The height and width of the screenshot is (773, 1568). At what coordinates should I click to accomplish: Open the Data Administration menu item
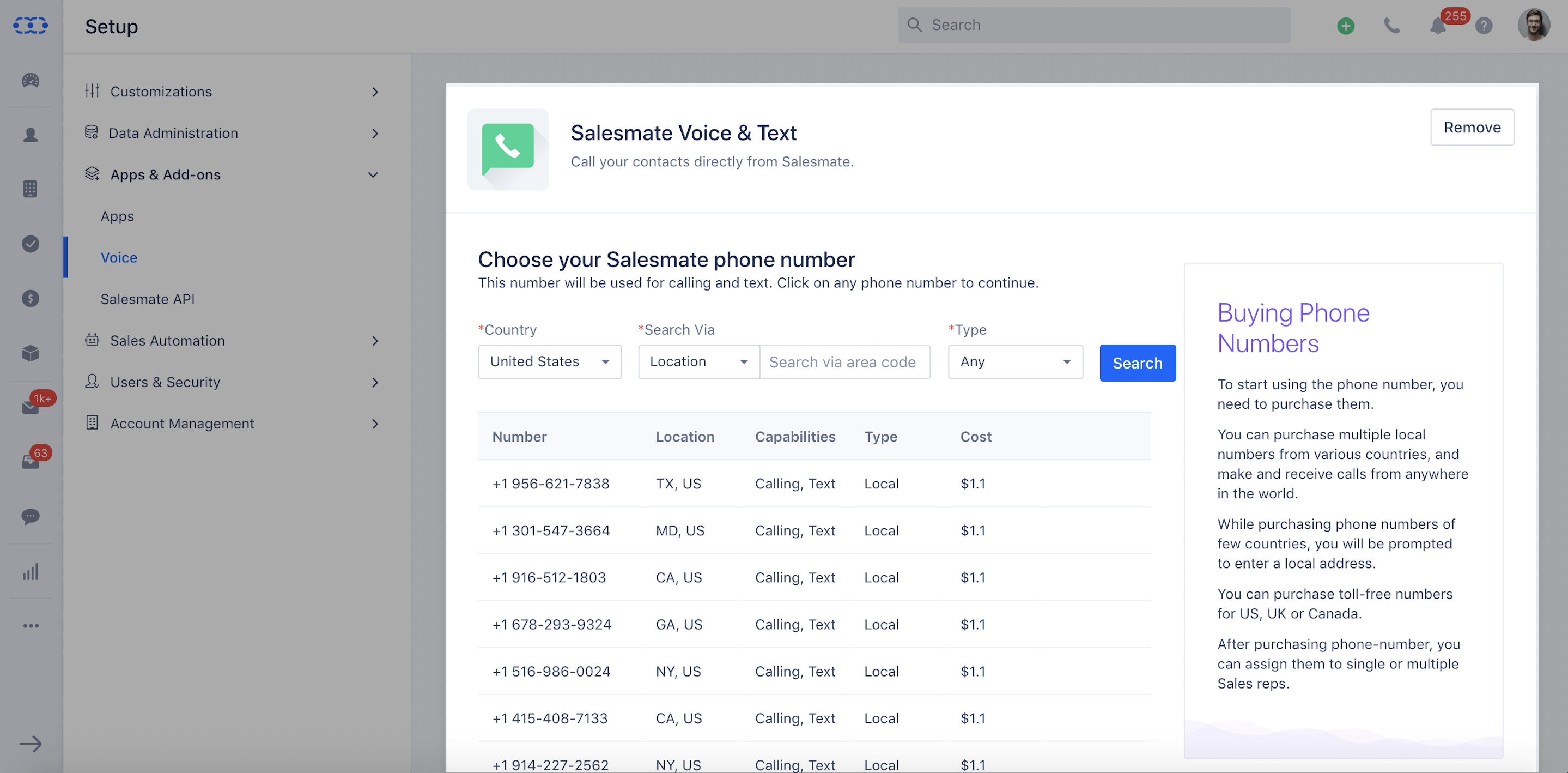pyautogui.click(x=173, y=133)
